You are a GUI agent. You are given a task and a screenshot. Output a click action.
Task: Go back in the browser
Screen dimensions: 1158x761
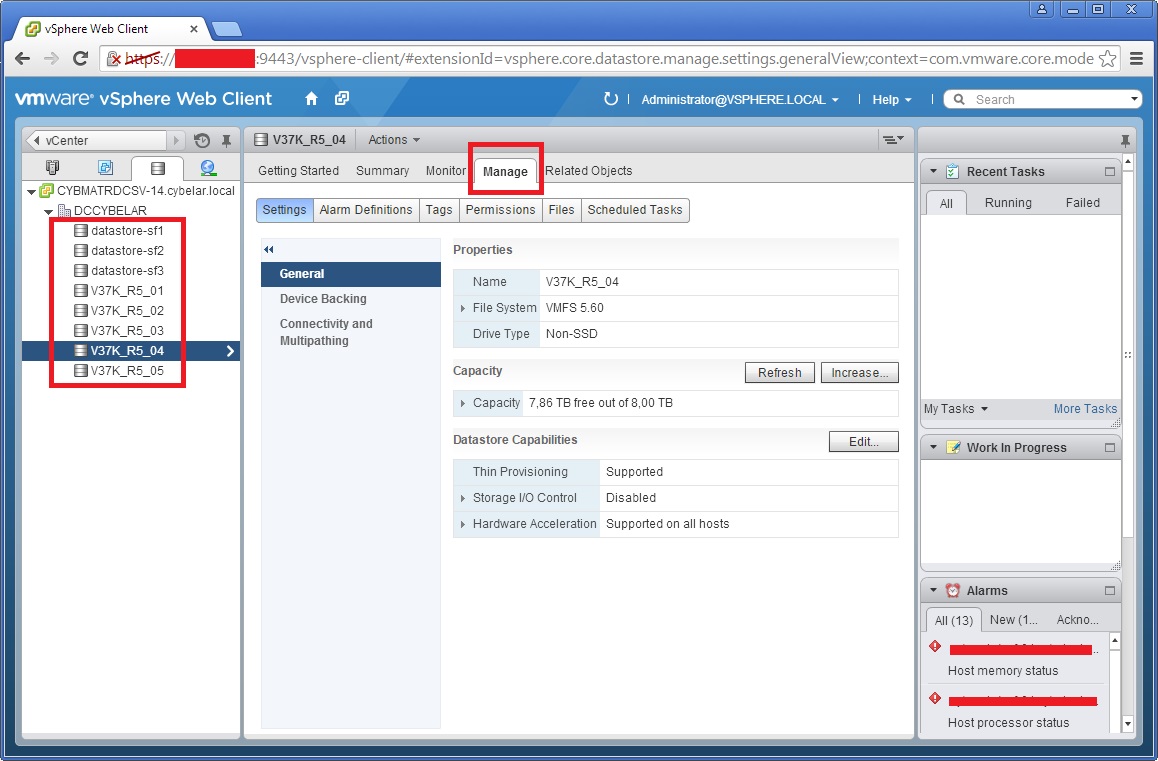(23, 58)
